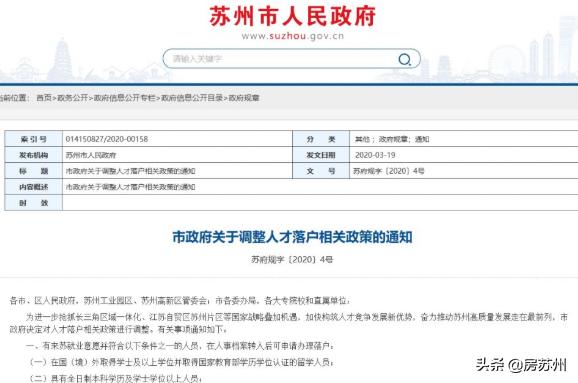The height and width of the screenshot is (383, 578).
Task: Click the paragraph starting 为进一步抢抓长三角
Action: [x=289, y=323]
